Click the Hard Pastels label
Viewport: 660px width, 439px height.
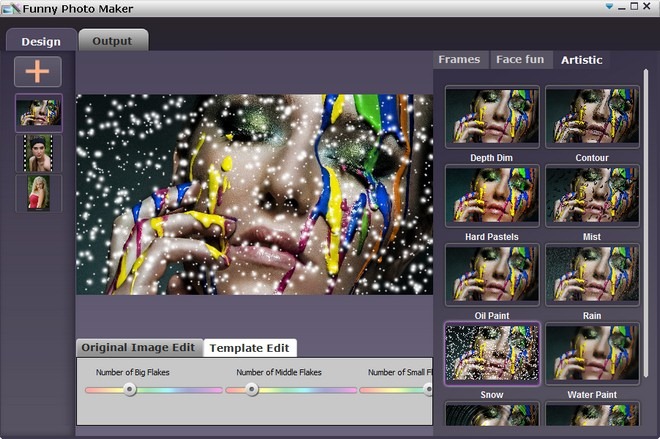click(492, 237)
